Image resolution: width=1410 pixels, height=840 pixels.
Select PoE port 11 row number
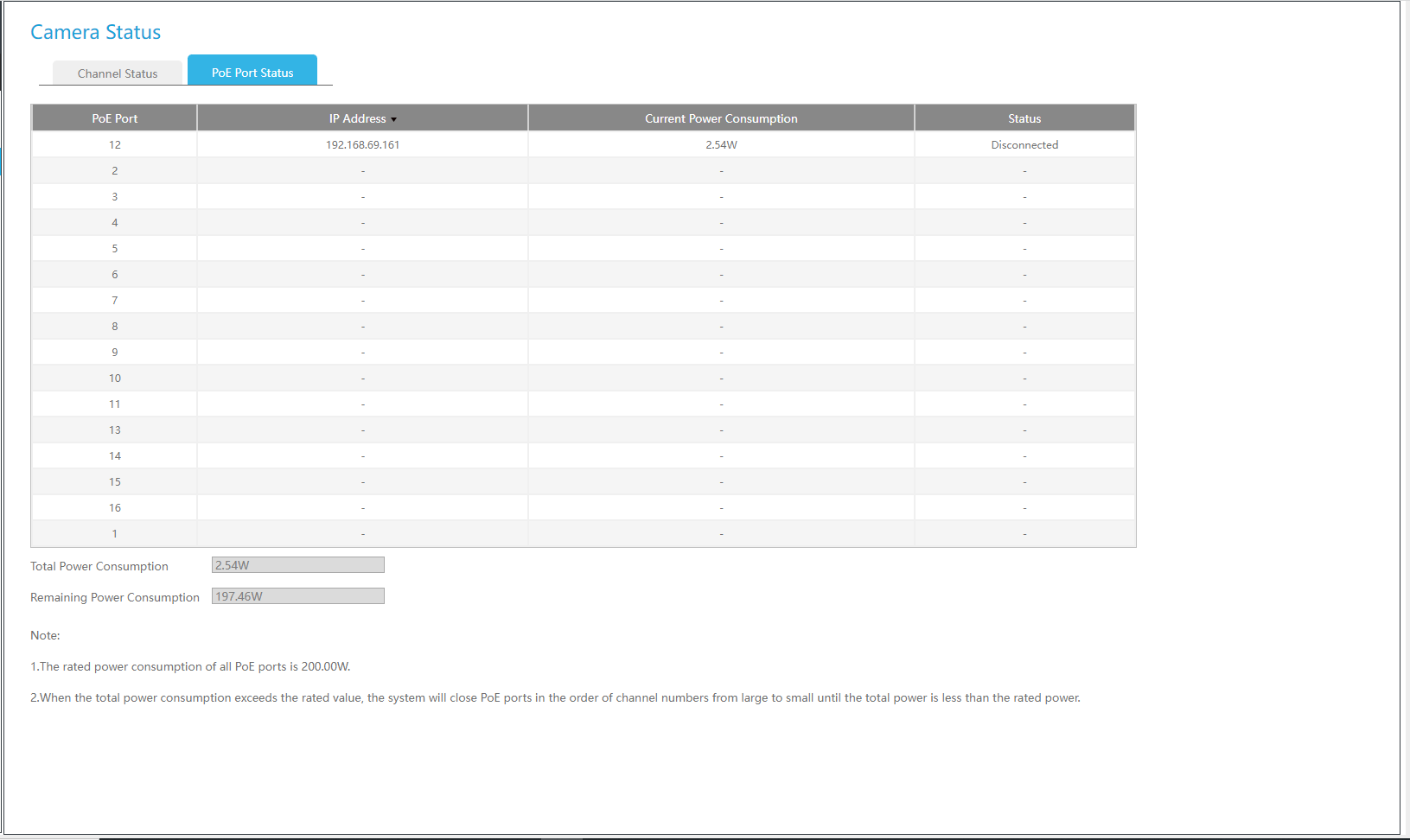(115, 404)
